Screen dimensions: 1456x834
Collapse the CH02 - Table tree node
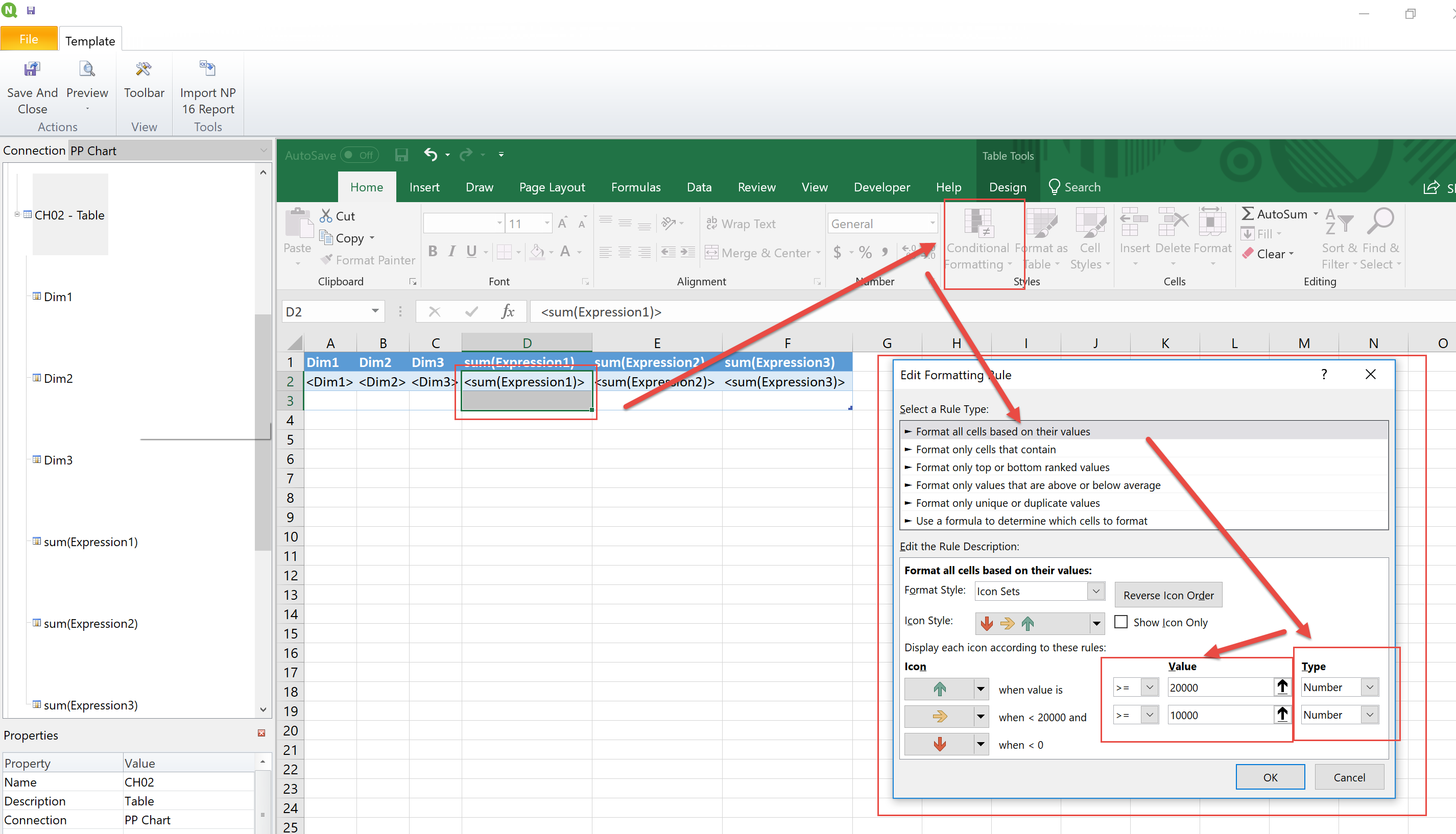click(x=17, y=215)
